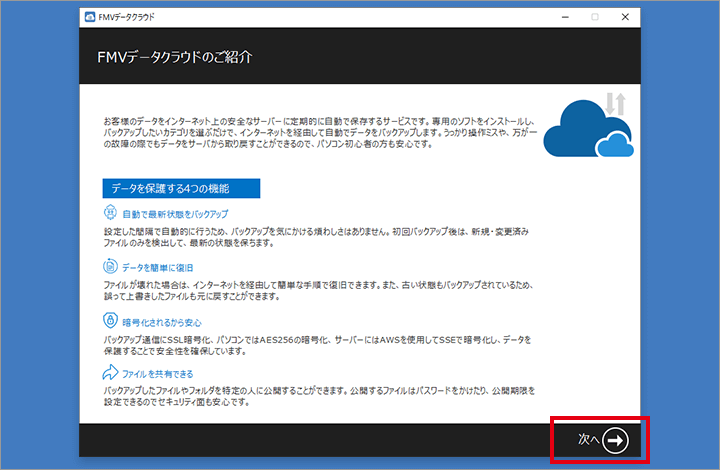This screenshot has width=720, height=470.
Task: Select the データを簡単に復旧 heading
Action: click(157, 268)
